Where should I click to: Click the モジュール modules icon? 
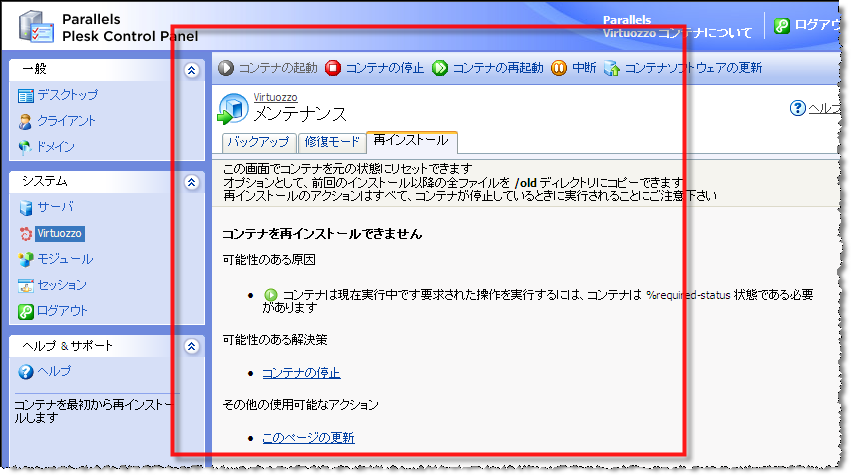pos(26,259)
